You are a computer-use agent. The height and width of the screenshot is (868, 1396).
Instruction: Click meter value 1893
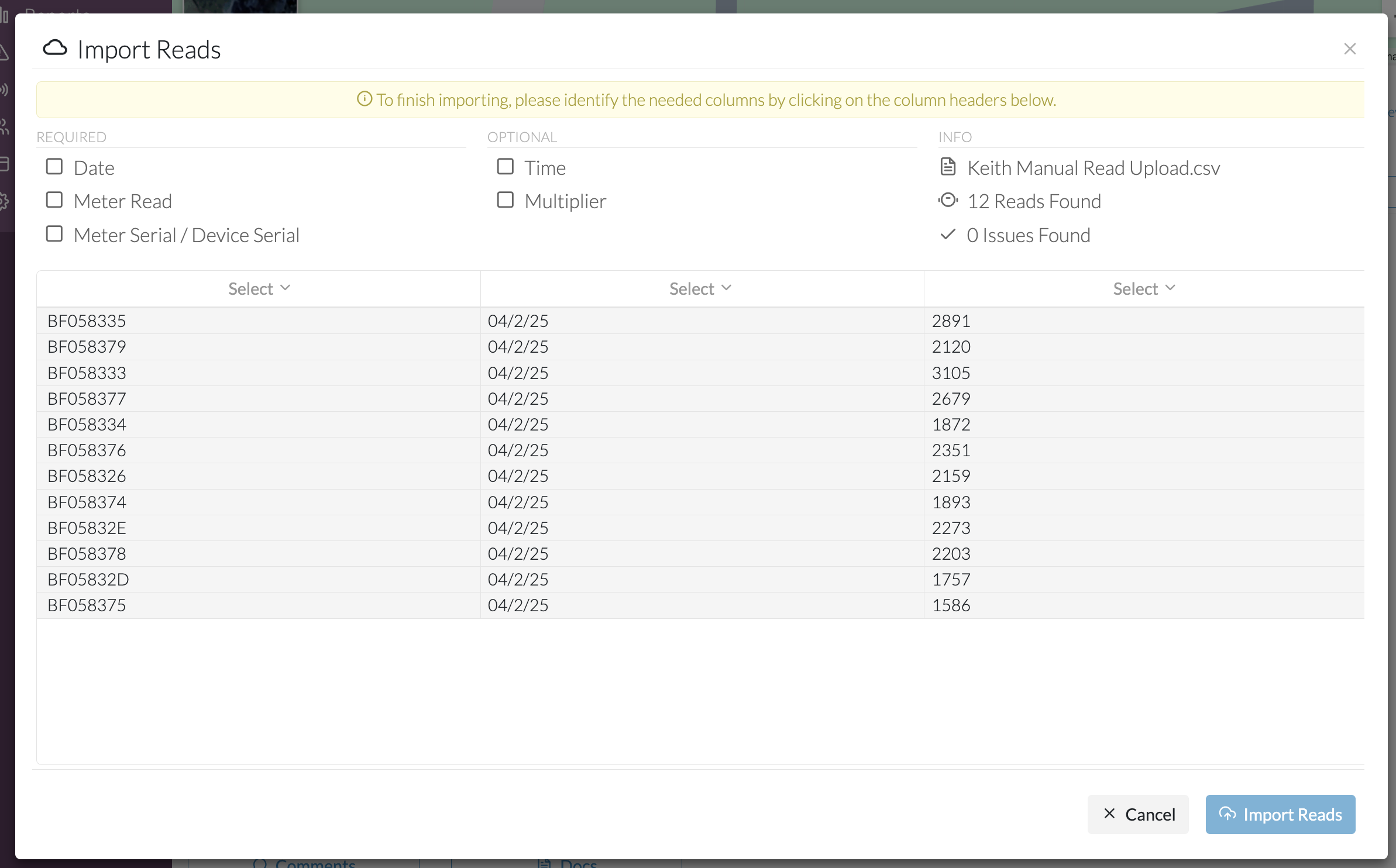(x=951, y=502)
